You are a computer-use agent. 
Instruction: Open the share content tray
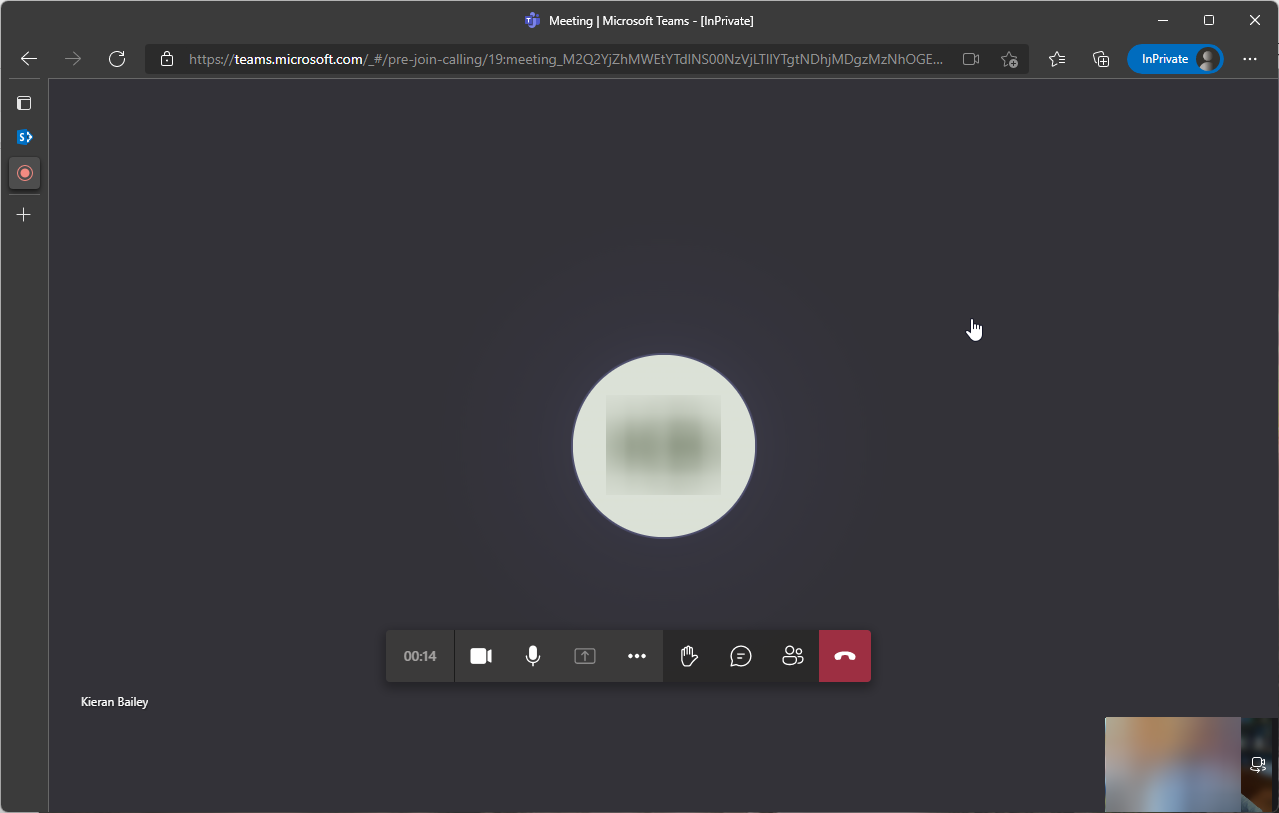[585, 656]
